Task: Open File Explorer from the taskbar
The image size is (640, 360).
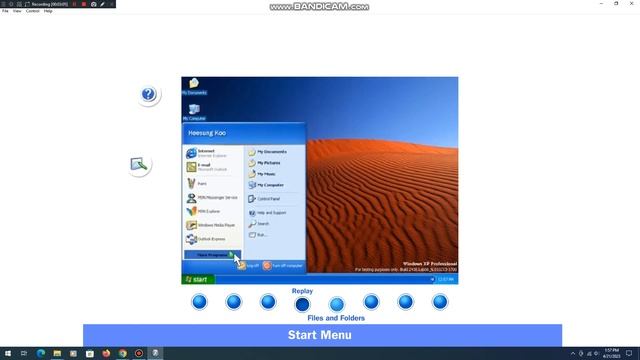Action: point(57,353)
